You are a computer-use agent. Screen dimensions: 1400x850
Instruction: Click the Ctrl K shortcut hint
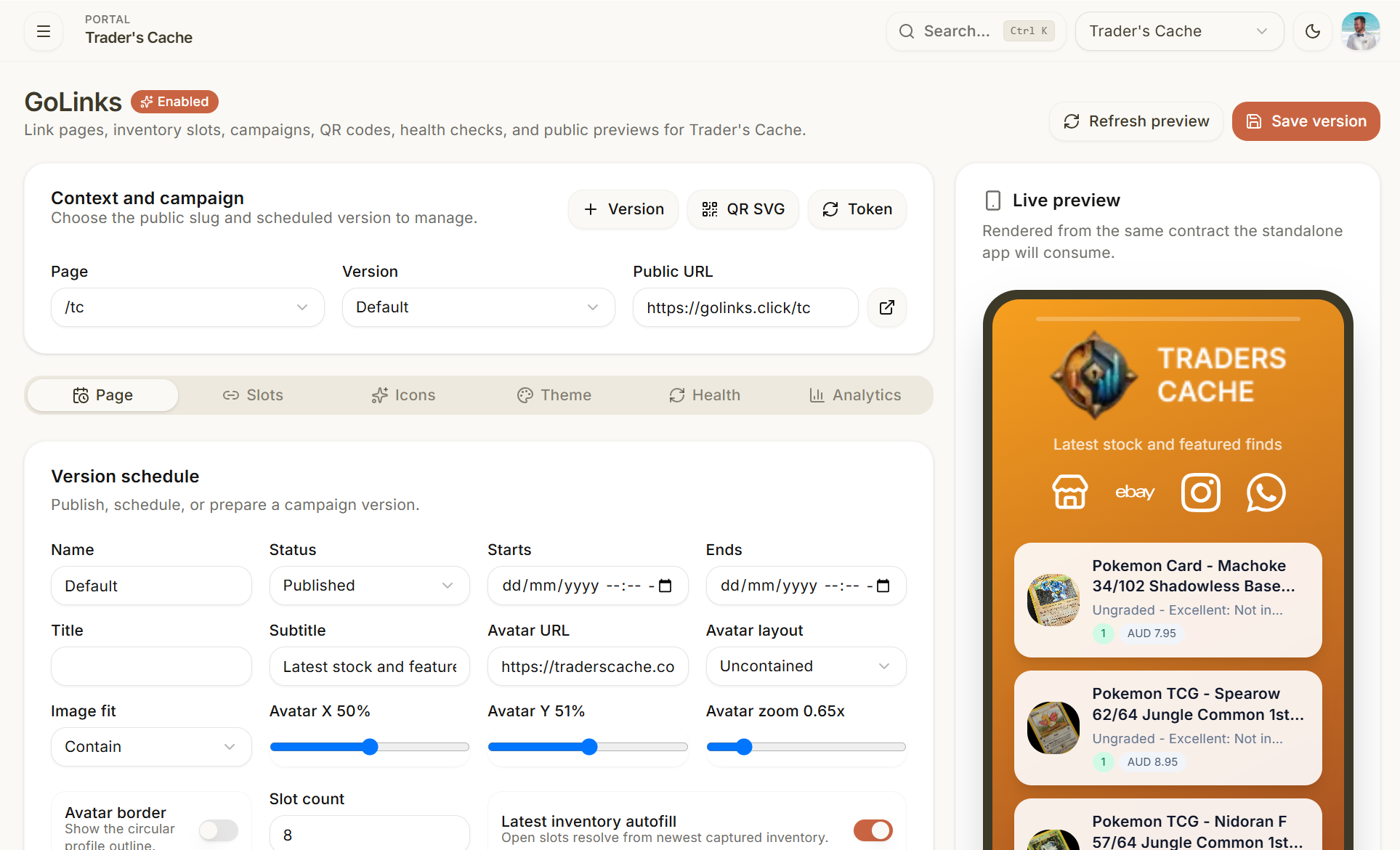(1029, 31)
